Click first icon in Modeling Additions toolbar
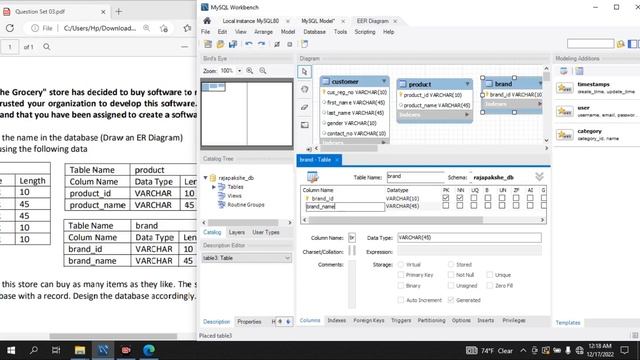 [564, 71]
